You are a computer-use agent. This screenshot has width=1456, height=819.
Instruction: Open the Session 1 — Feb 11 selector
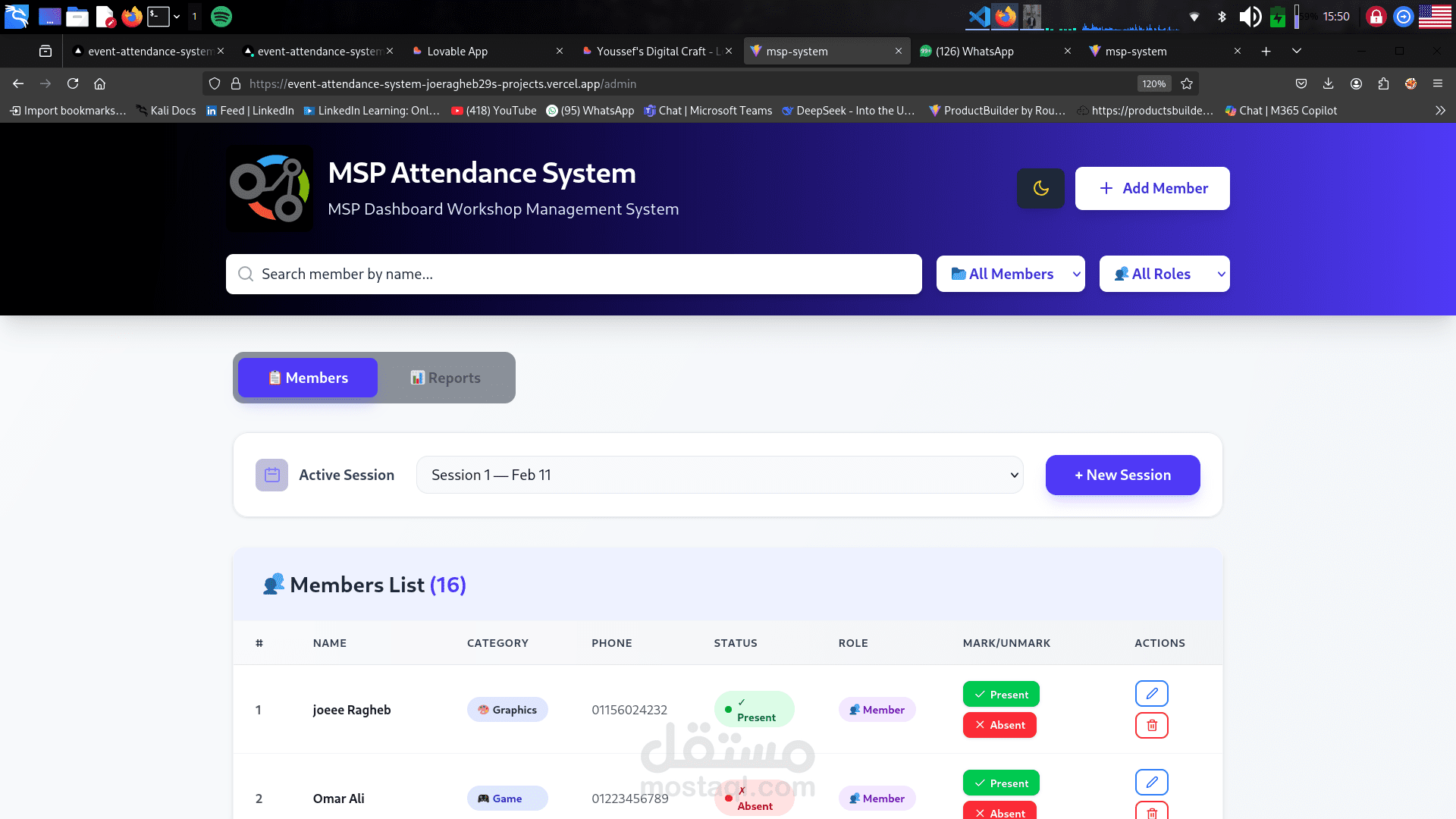719,475
